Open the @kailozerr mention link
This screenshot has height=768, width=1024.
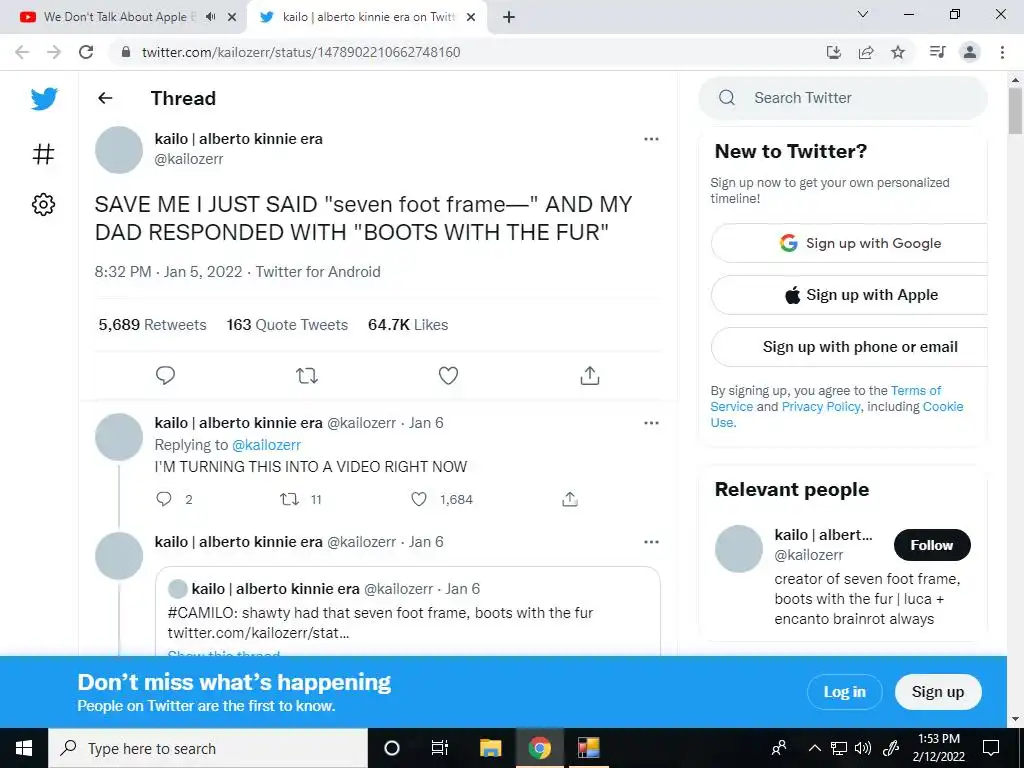coord(266,445)
